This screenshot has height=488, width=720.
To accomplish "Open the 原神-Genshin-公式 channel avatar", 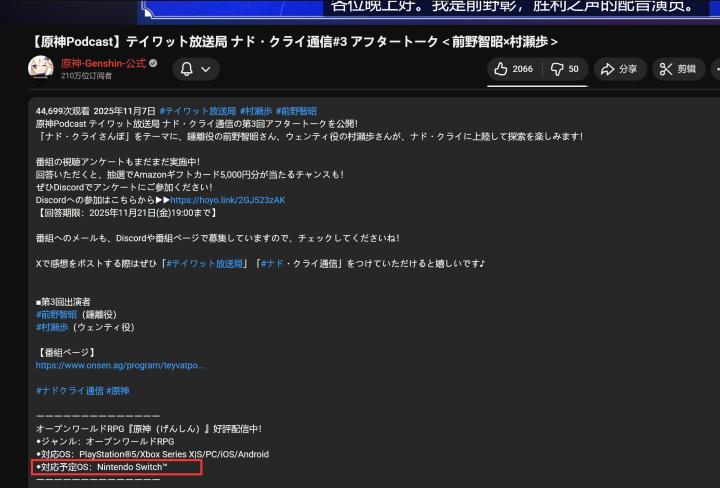I will pos(41,68).
